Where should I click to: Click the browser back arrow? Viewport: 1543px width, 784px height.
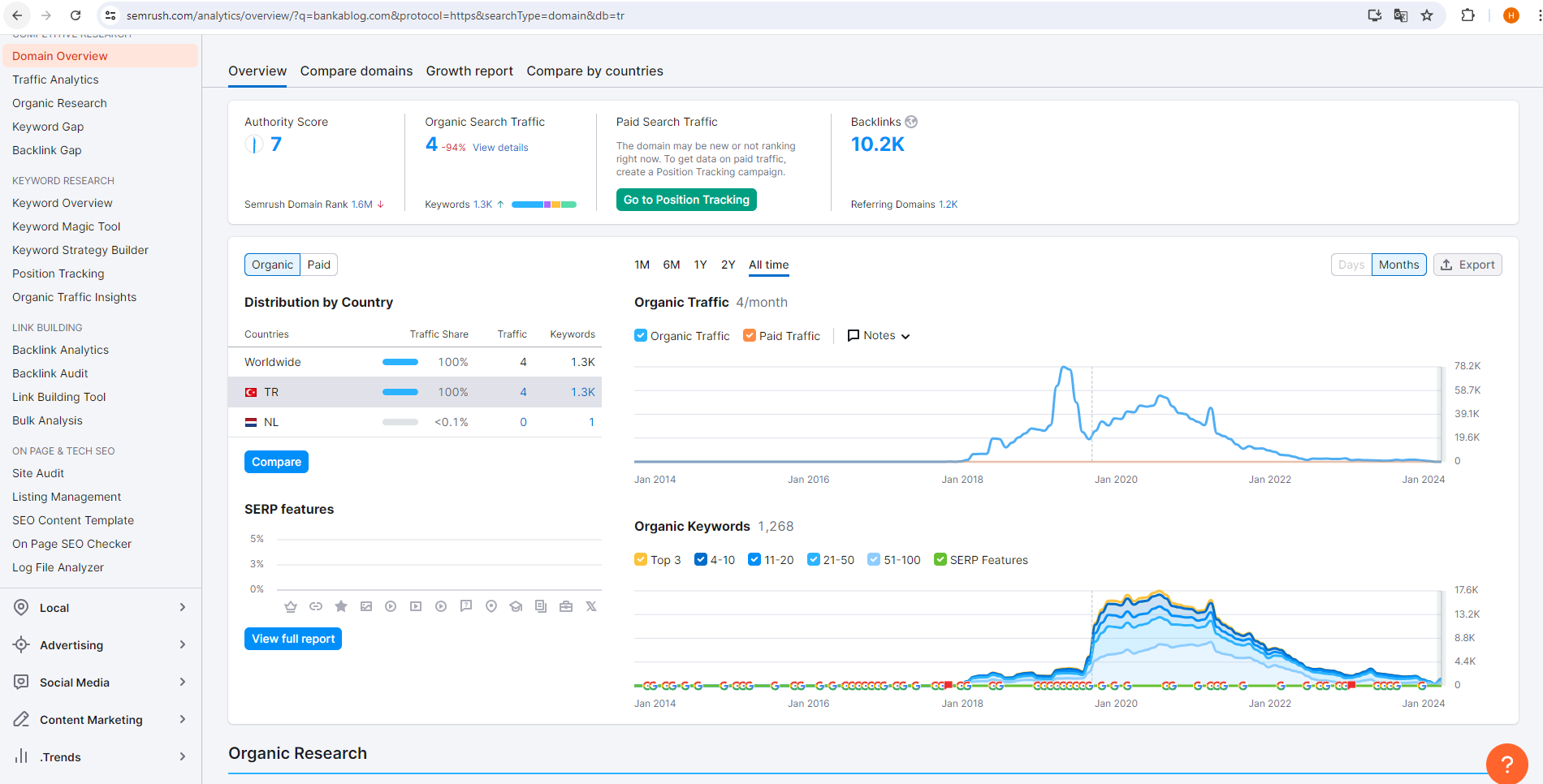point(17,15)
